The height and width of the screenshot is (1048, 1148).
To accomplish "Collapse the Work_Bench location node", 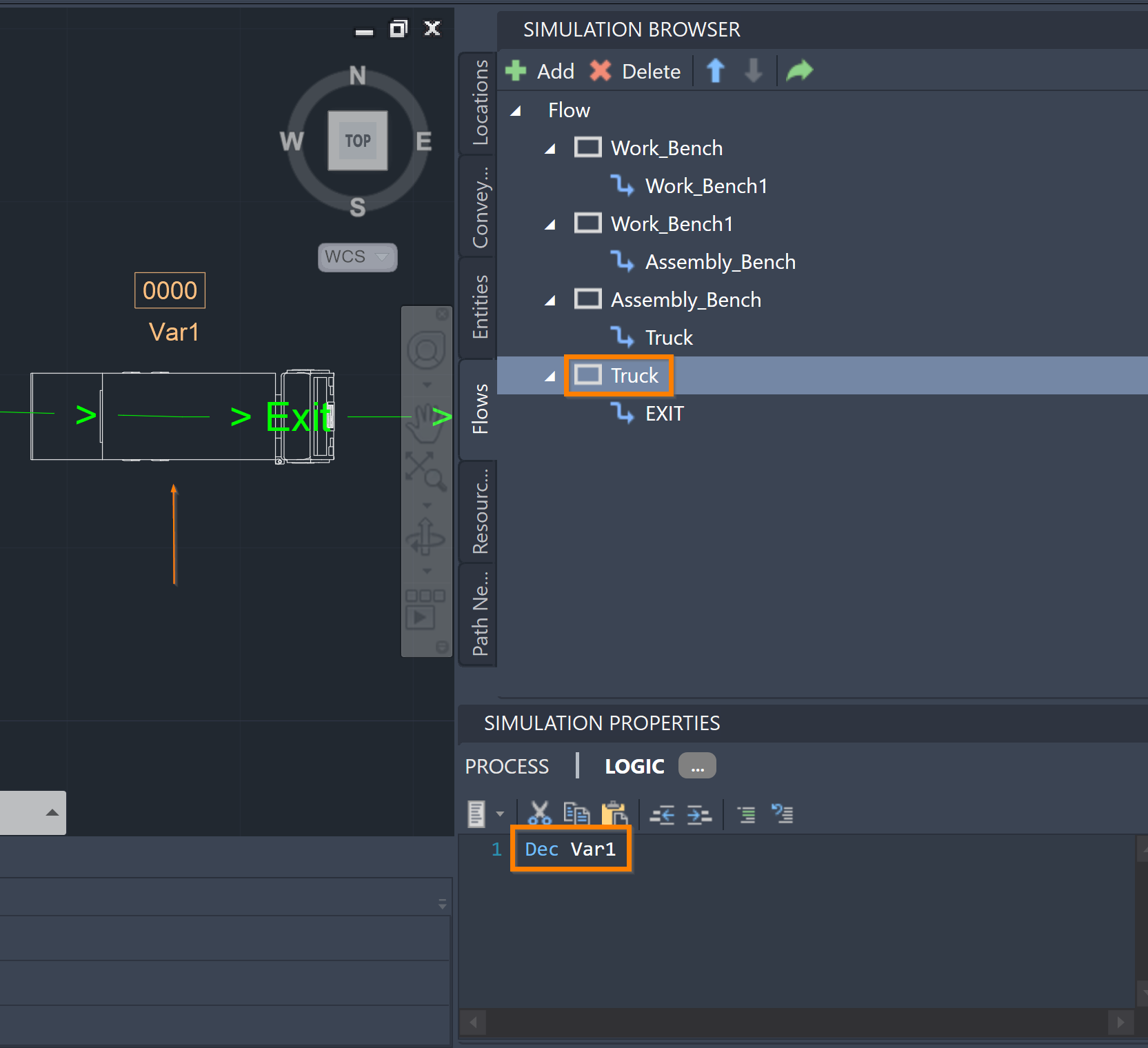I will [550, 149].
